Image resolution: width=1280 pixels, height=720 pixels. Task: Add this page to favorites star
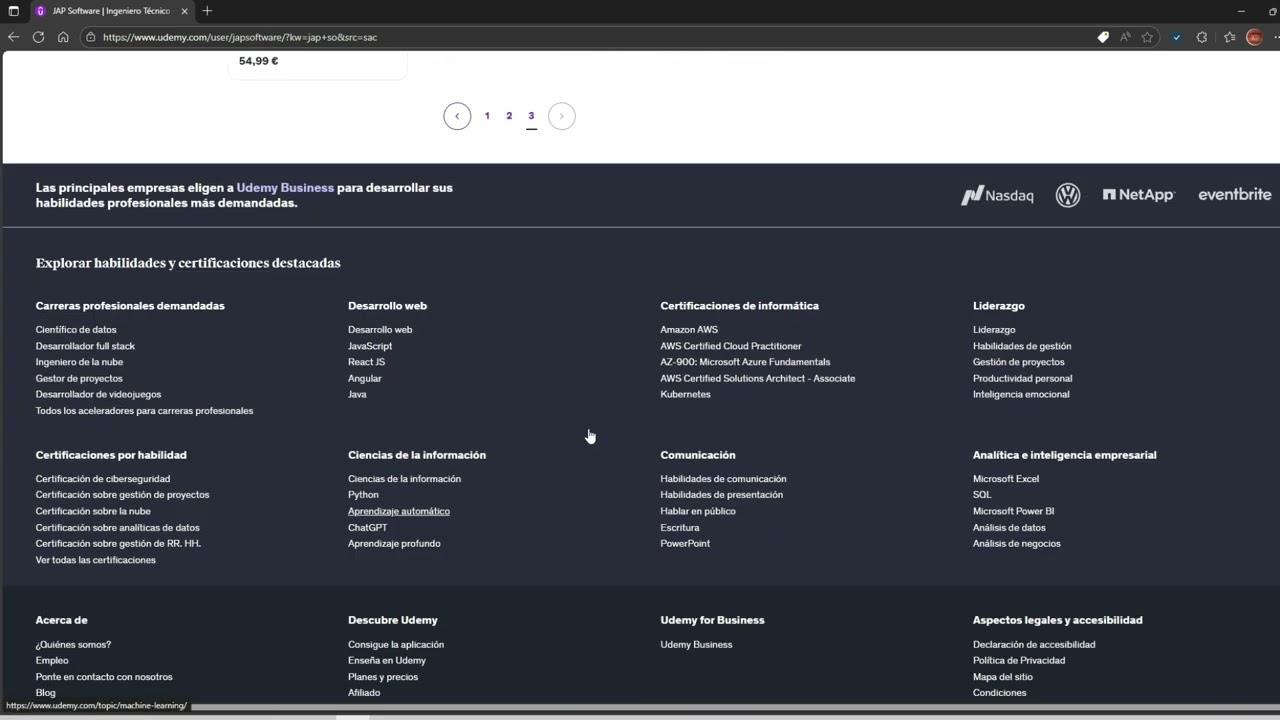click(x=1147, y=37)
